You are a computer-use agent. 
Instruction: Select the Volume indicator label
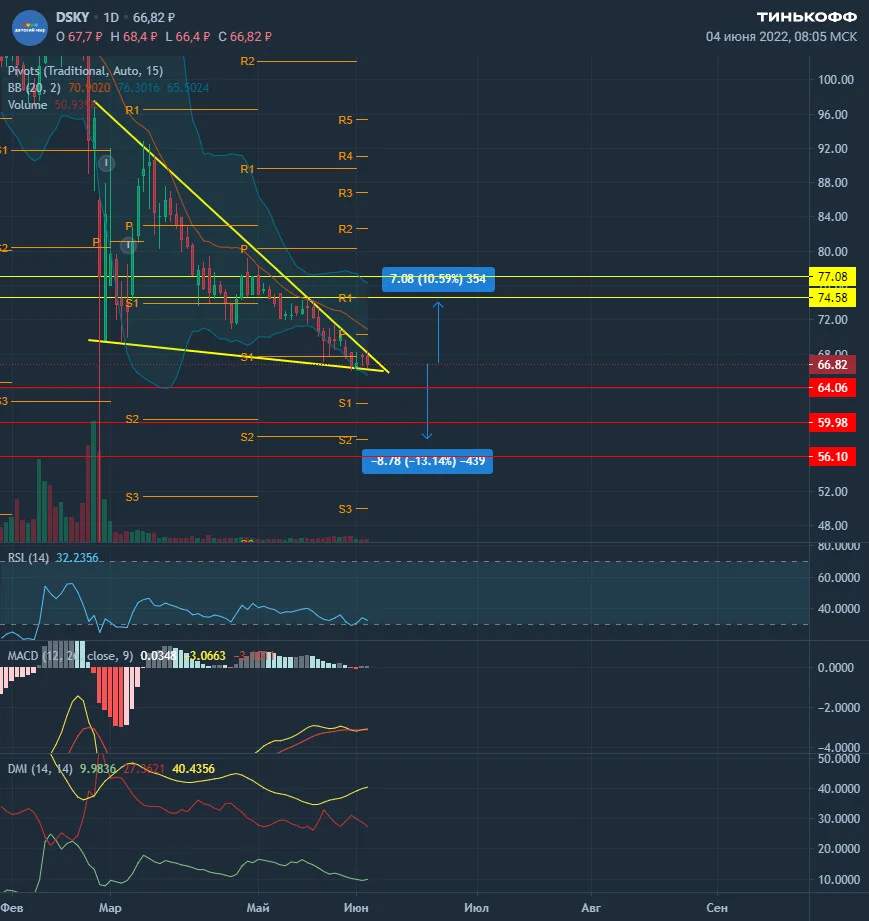click(x=27, y=105)
